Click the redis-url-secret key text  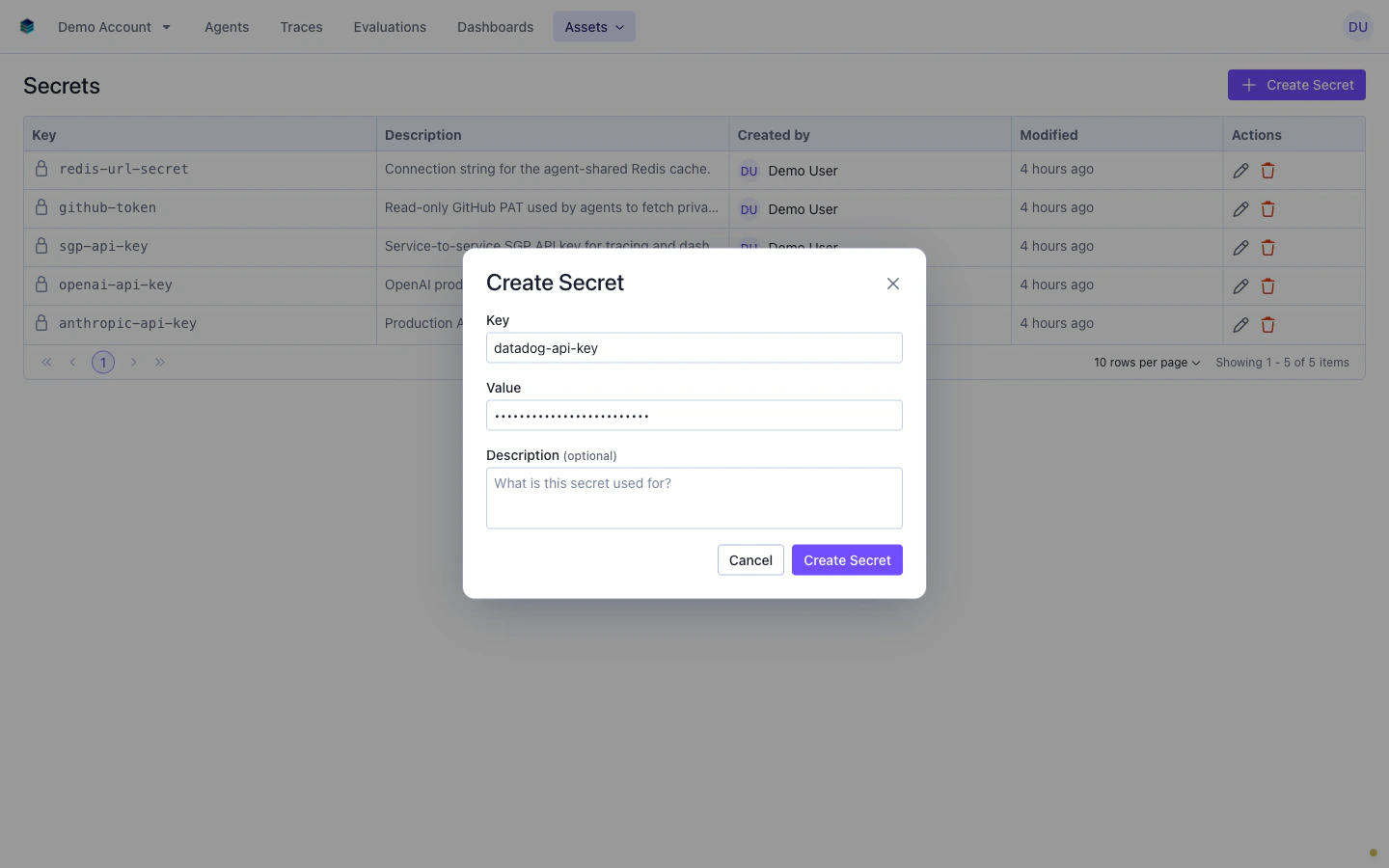pyautogui.click(x=123, y=169)
